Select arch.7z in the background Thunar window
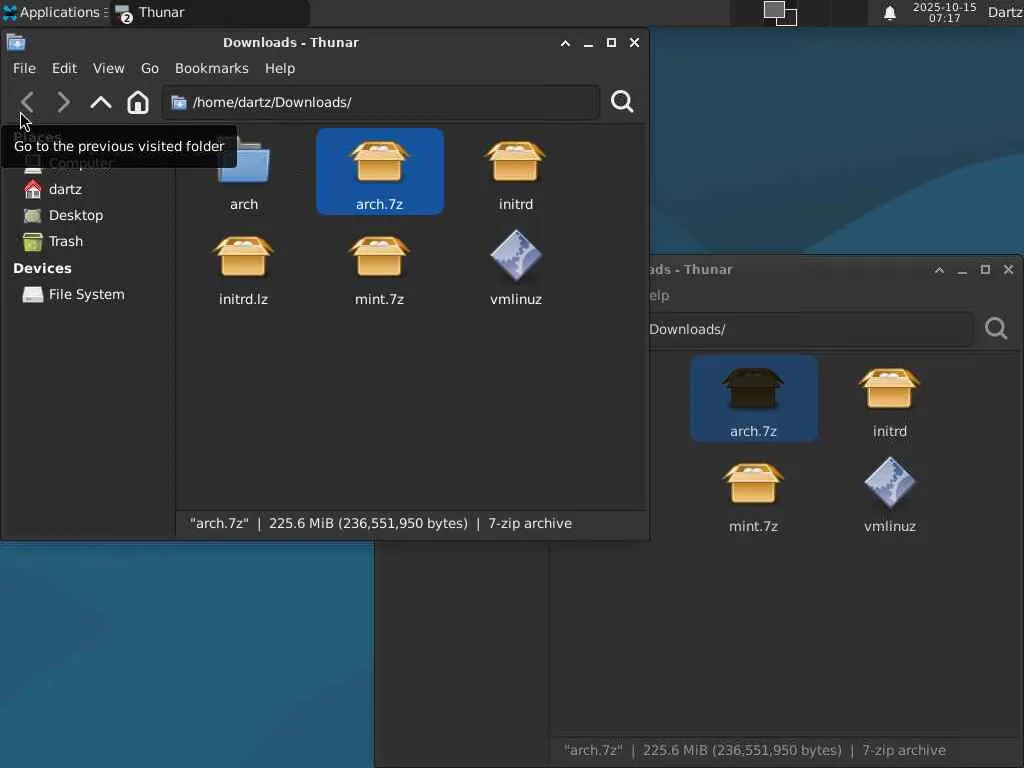This screenshot has width=1024, height=768. coord(754,398)
